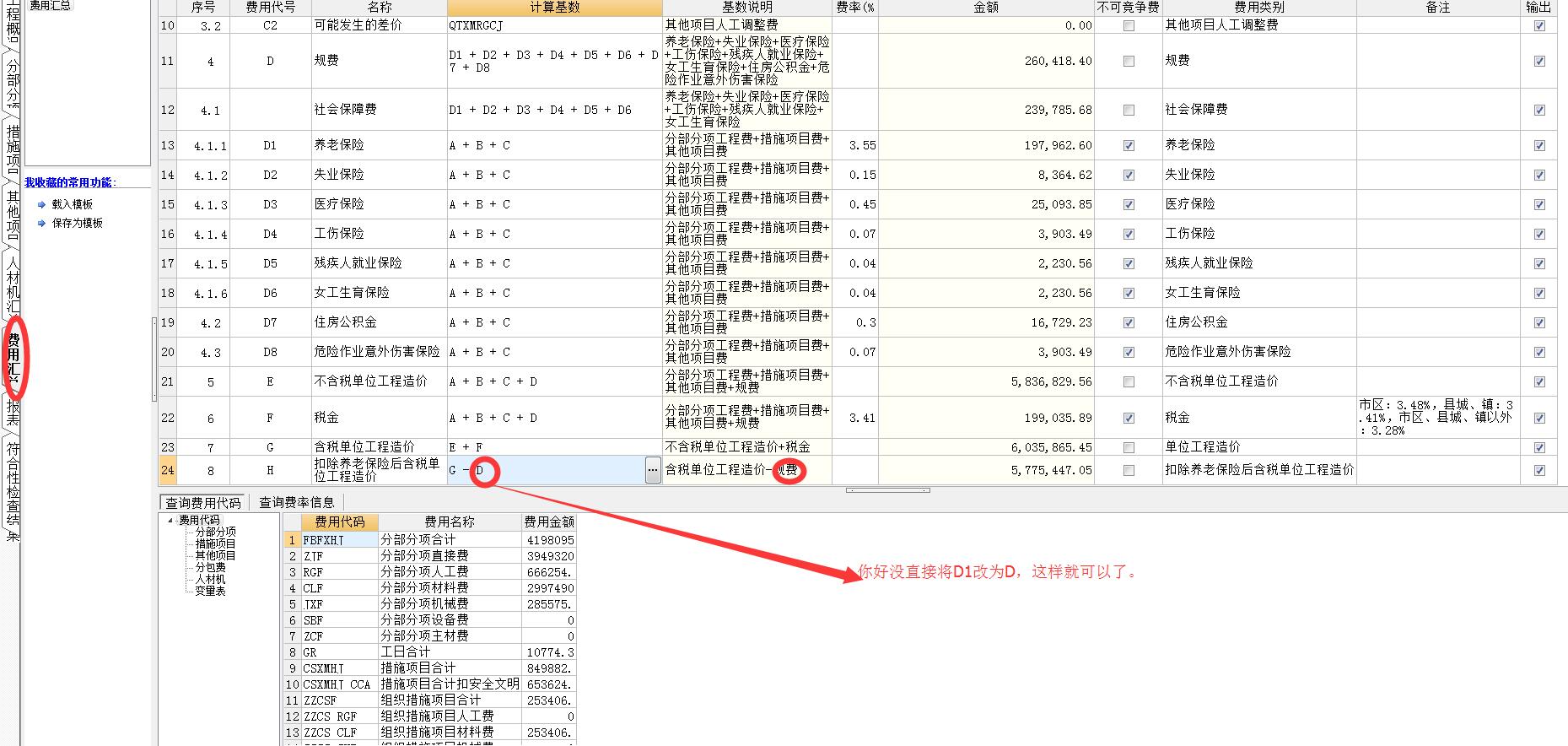Click the 费用类别 column header
Viewport: 1568px width, 746px height.
click(1259, 8)
